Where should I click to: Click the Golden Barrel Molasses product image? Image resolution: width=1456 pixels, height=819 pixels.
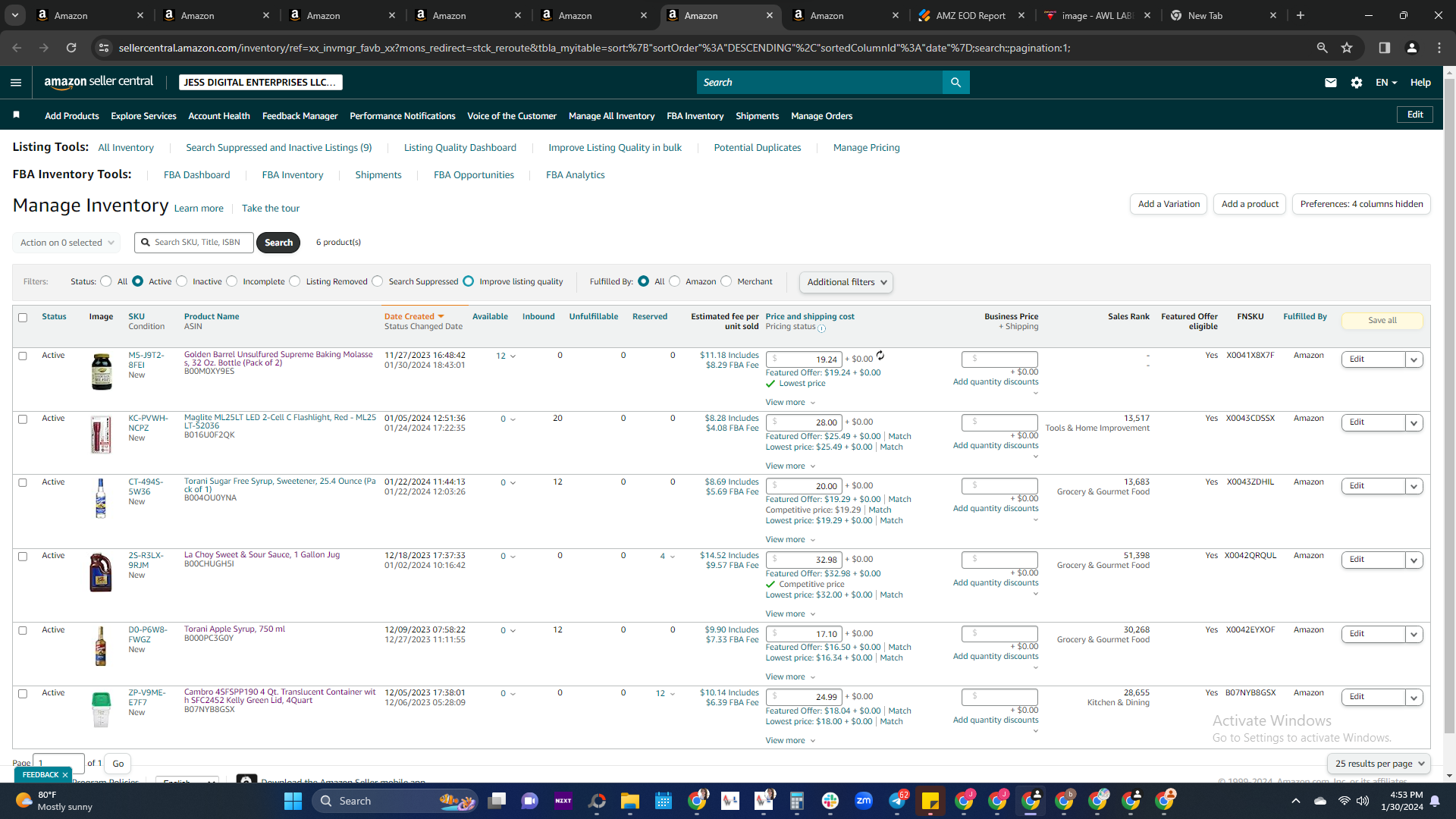tap(101, 372)
